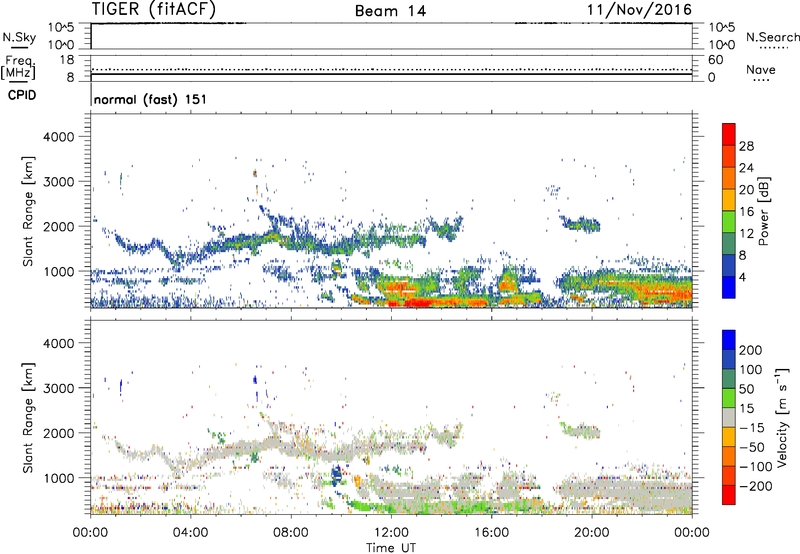Click the 200 tick on Velocity colorbar
The height and width of the screenshot is (554, 800).
[x=751, y=350]
